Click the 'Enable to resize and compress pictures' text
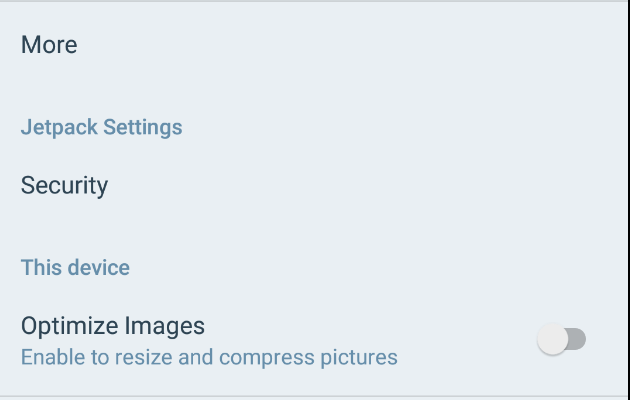 pyautogui.click(x=209, y=357)
